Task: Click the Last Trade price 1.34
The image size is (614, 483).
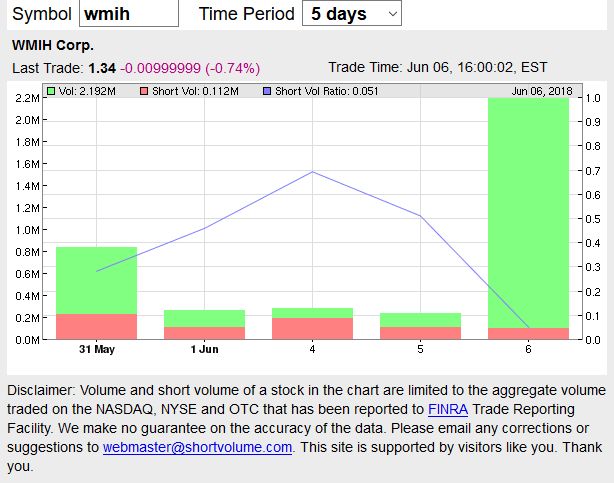Action: click(x=102, y=68)
